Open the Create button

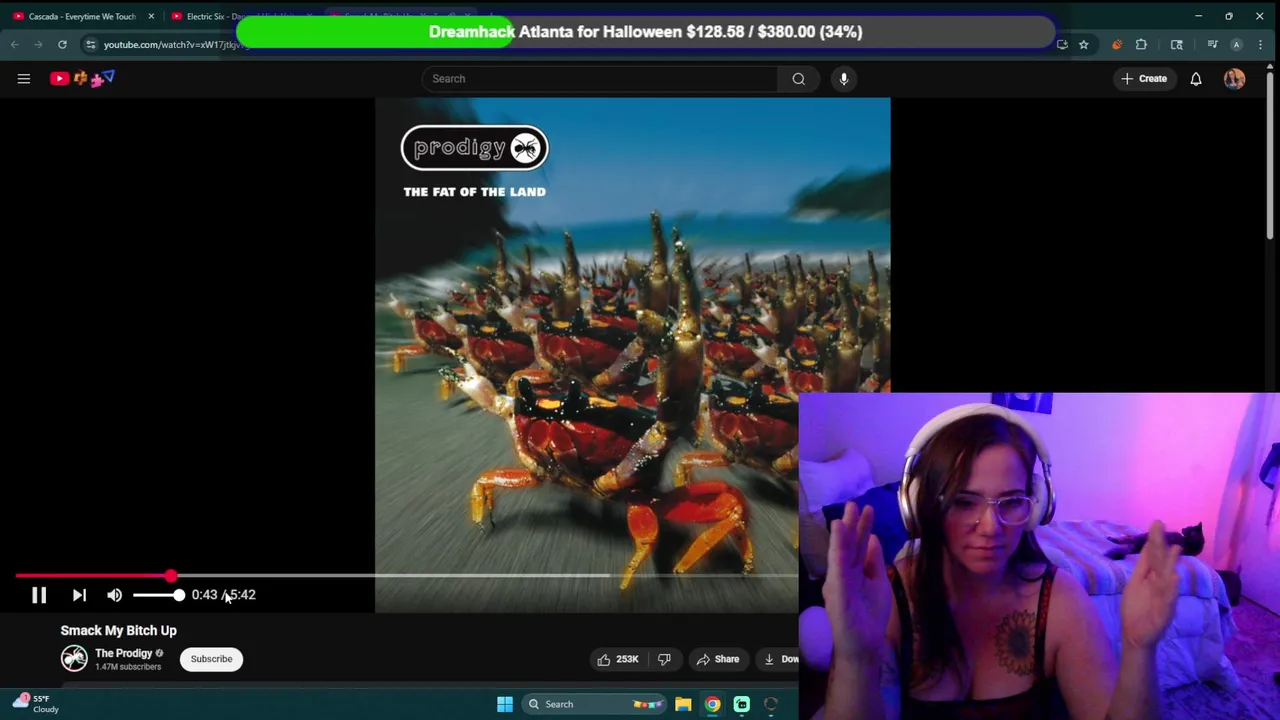(1144, 79)
